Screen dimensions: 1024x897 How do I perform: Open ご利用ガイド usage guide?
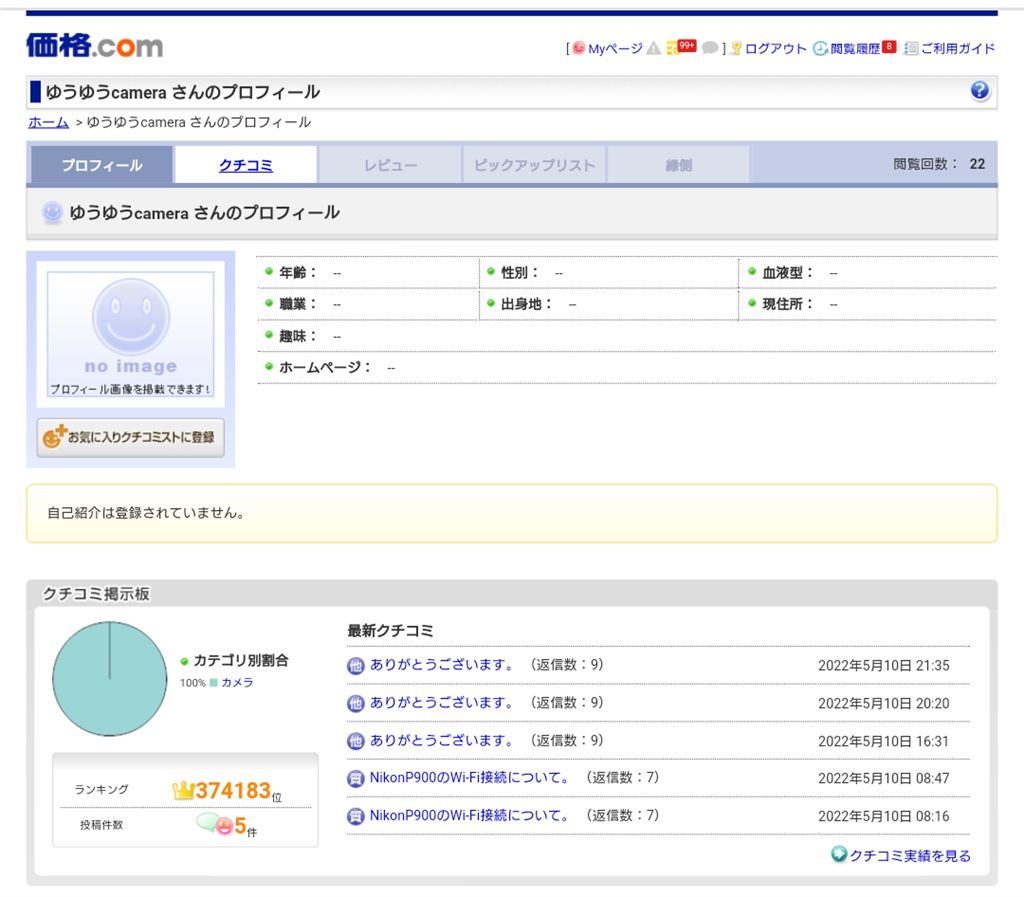click(x=957, y=49)
